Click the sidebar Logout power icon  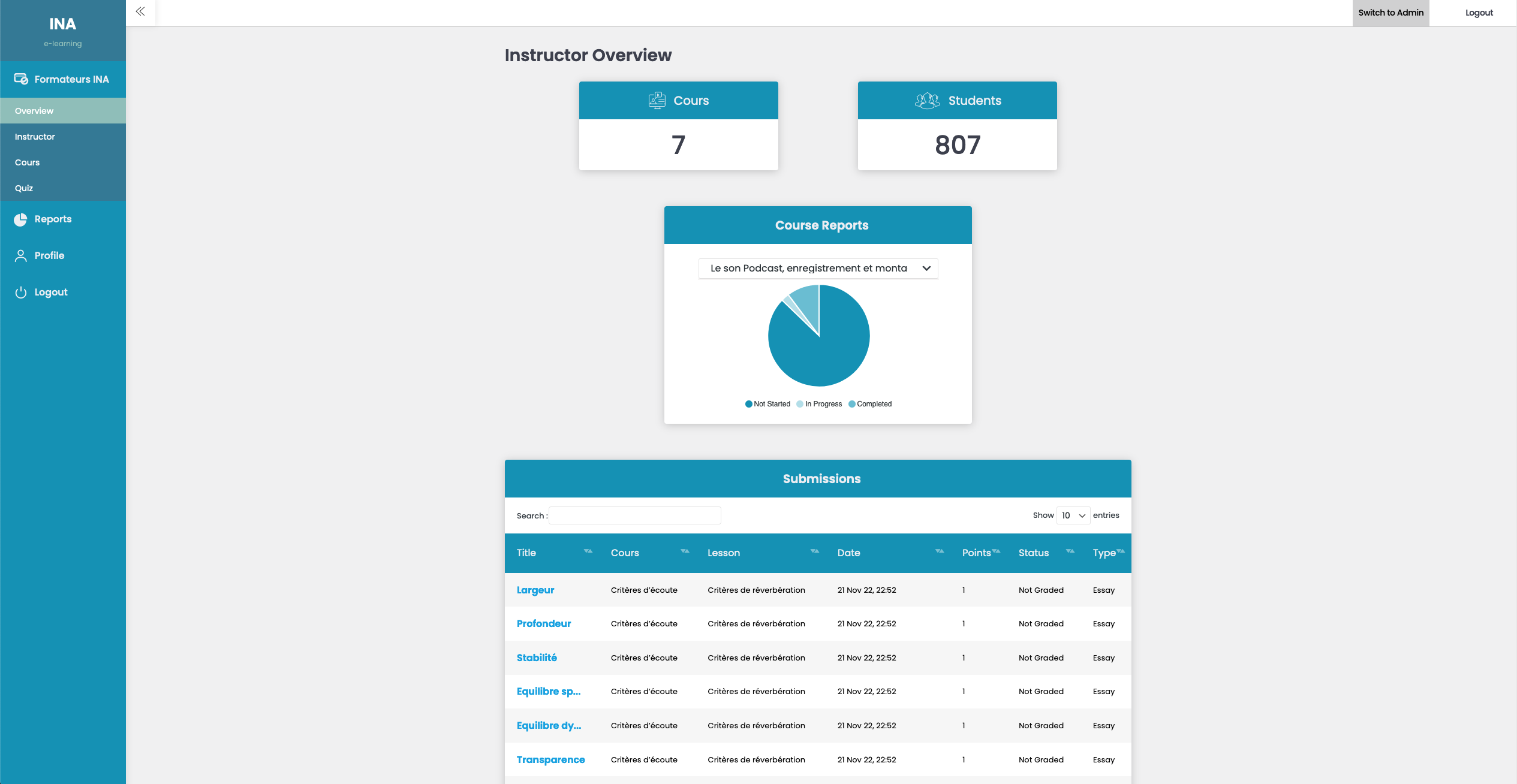pos(21,293)
